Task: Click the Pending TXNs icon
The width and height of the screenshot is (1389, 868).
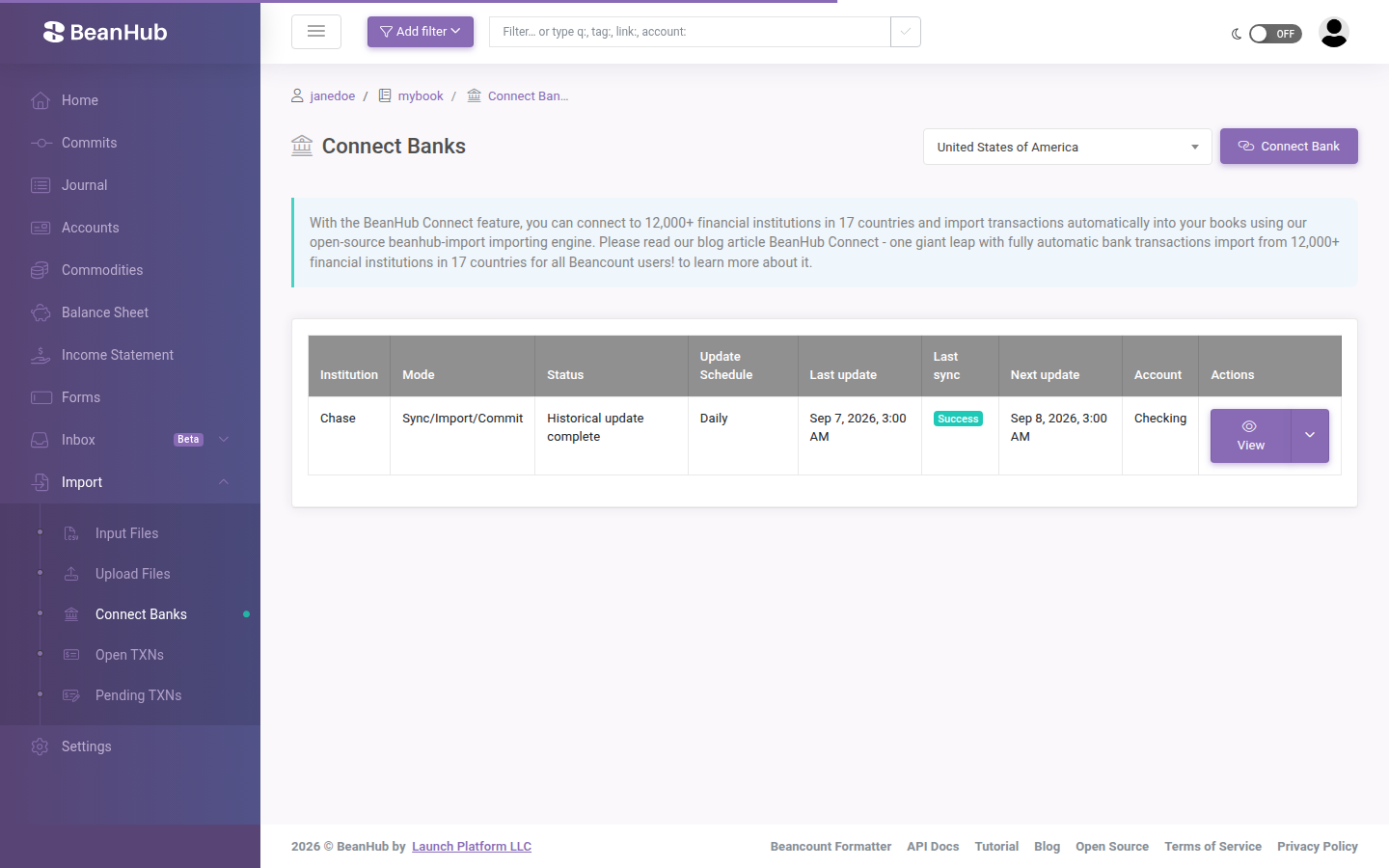Action: coord(71,695)
